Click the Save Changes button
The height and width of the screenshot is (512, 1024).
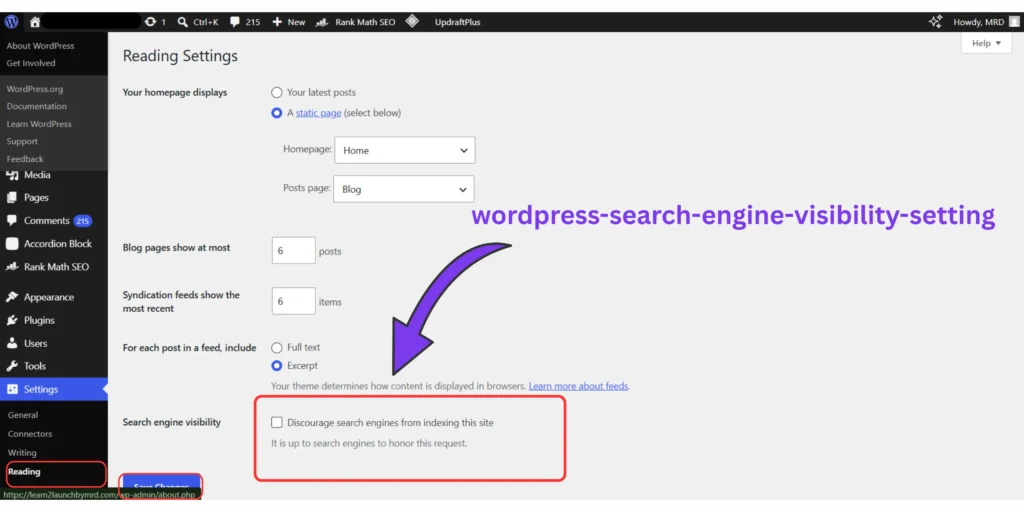point(161,487)
